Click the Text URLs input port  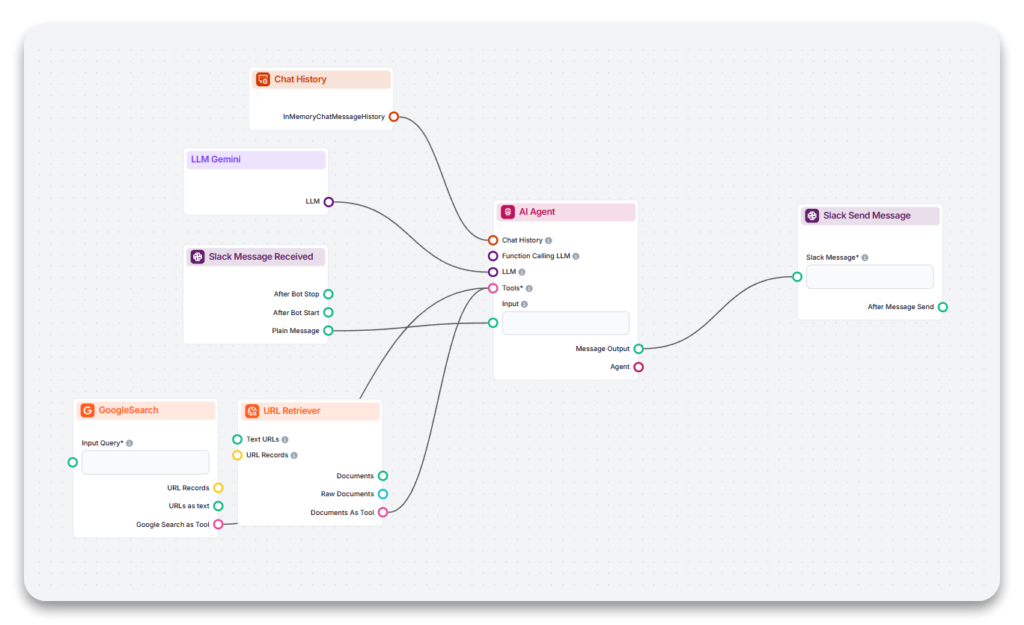coord(237,440)
